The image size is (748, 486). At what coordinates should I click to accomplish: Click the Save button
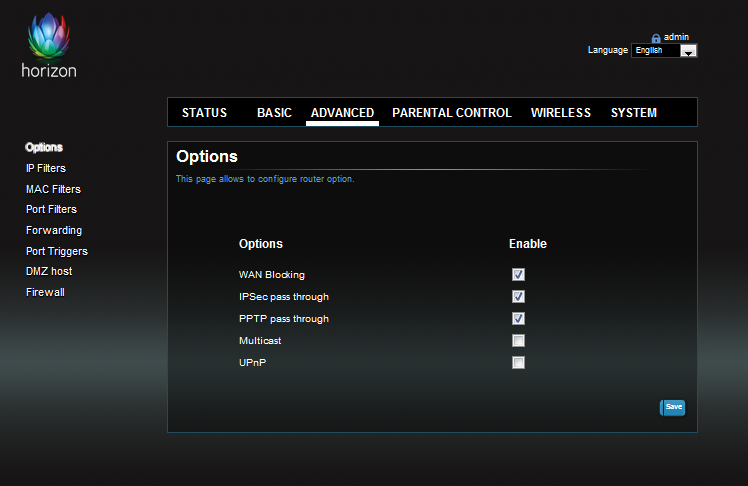coord(673,407)
